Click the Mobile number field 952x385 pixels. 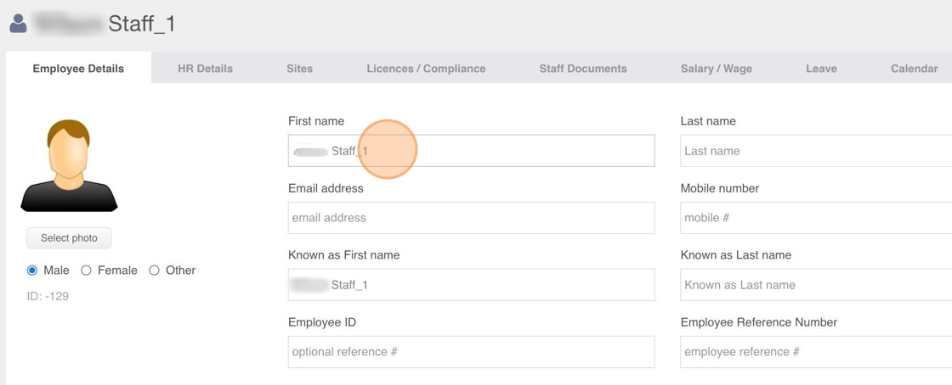tap(816, 217)
